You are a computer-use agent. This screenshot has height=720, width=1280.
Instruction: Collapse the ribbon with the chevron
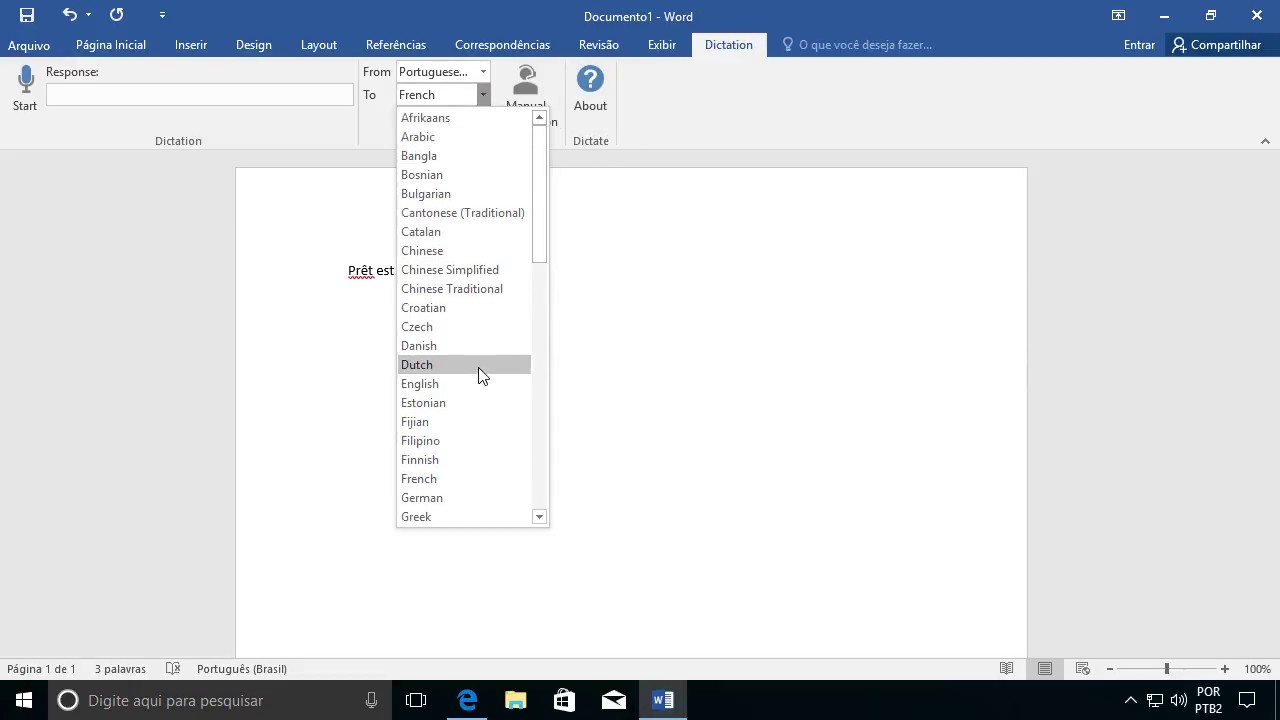pos(1265,141)
